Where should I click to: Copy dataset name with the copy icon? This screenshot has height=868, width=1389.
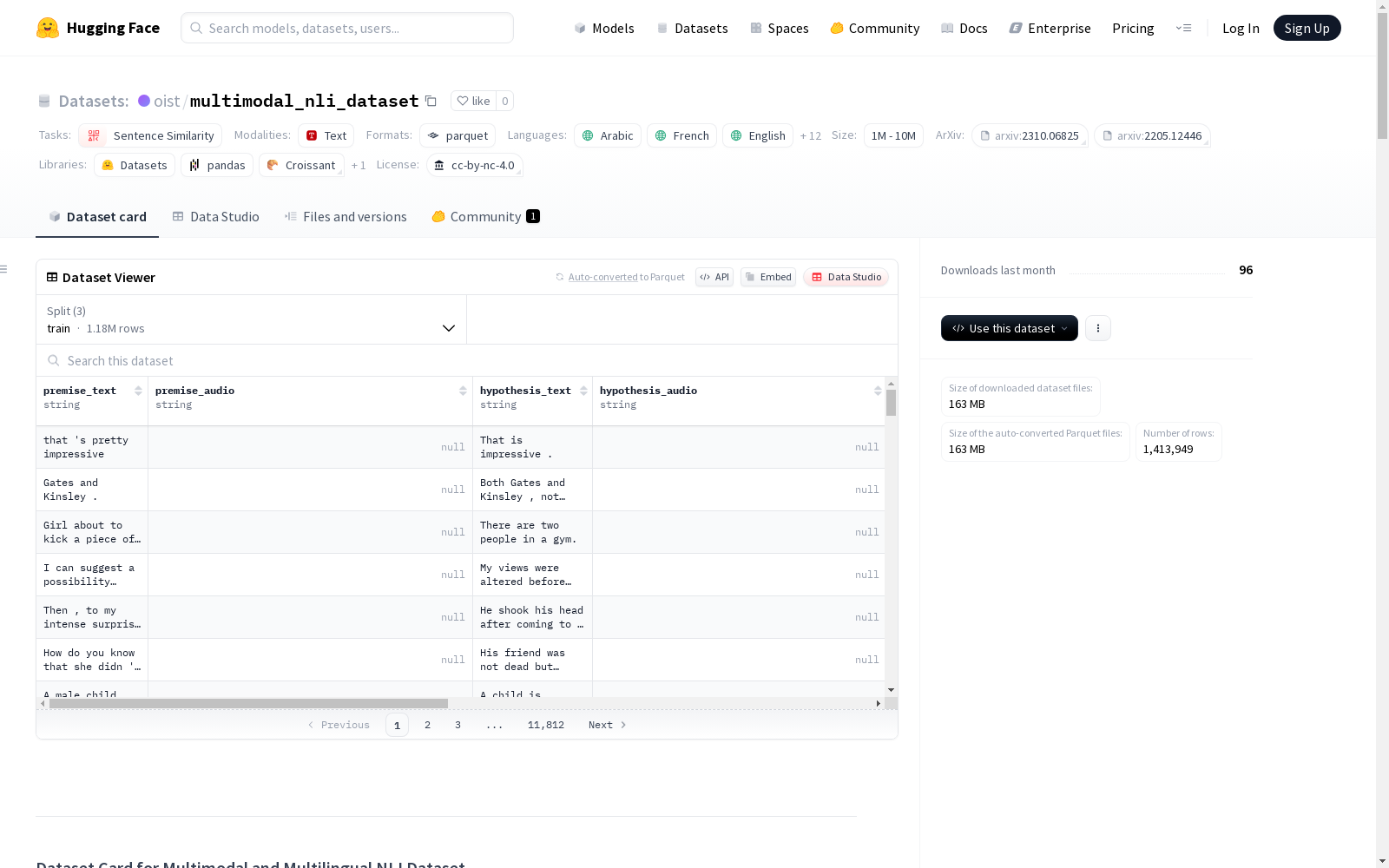[x=431, y=101]
